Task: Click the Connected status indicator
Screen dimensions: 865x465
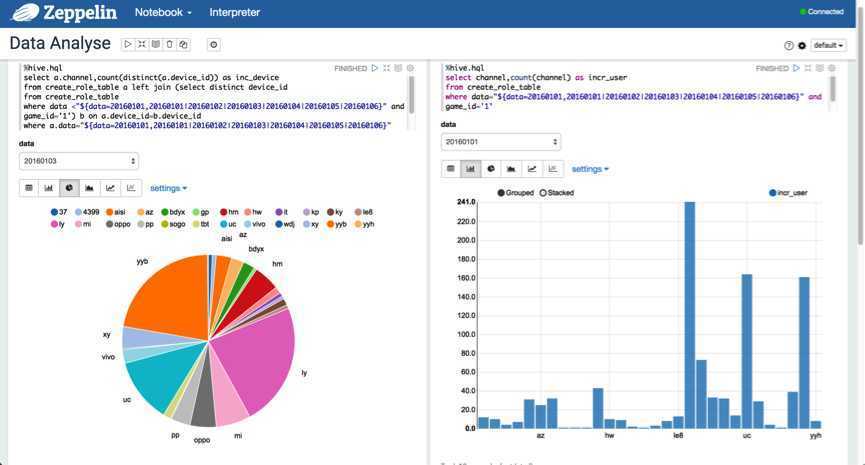Action: pyautogui.click(x=821, y=12)
